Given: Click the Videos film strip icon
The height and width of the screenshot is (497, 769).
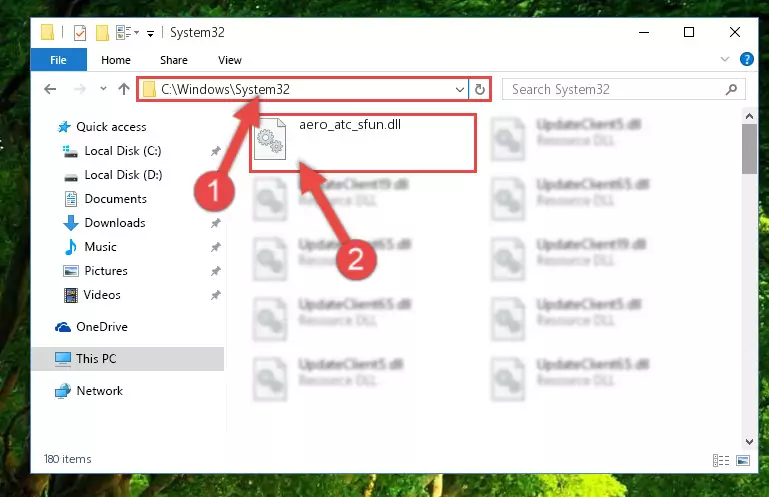Looking at the screenshot, I should pos(71,295).
